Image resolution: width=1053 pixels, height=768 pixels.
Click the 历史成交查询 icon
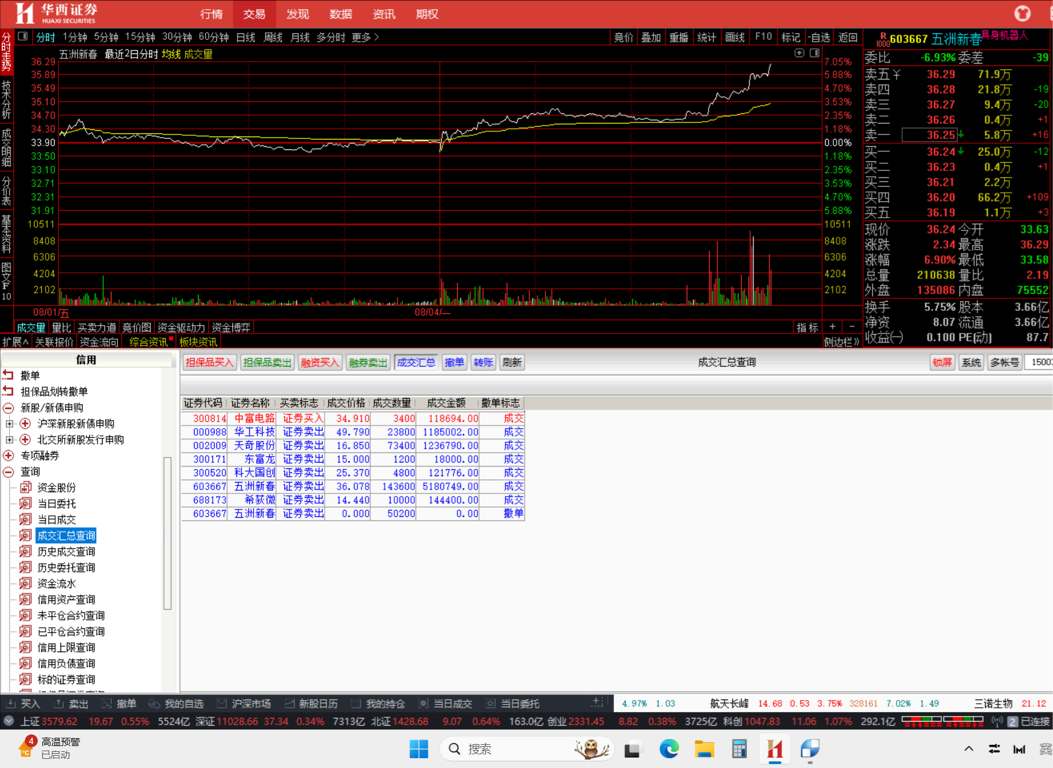(x=26, y=551)
